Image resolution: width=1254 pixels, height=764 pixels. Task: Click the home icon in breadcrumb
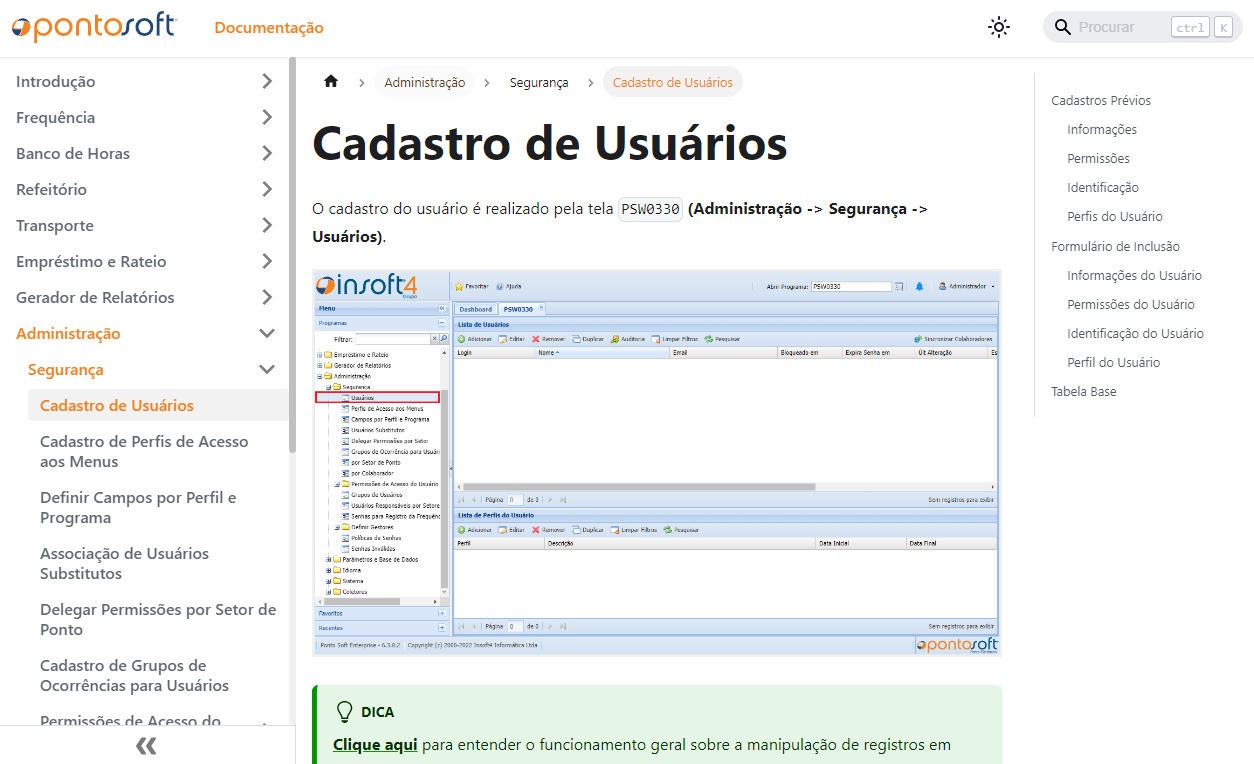coord(331,82)
